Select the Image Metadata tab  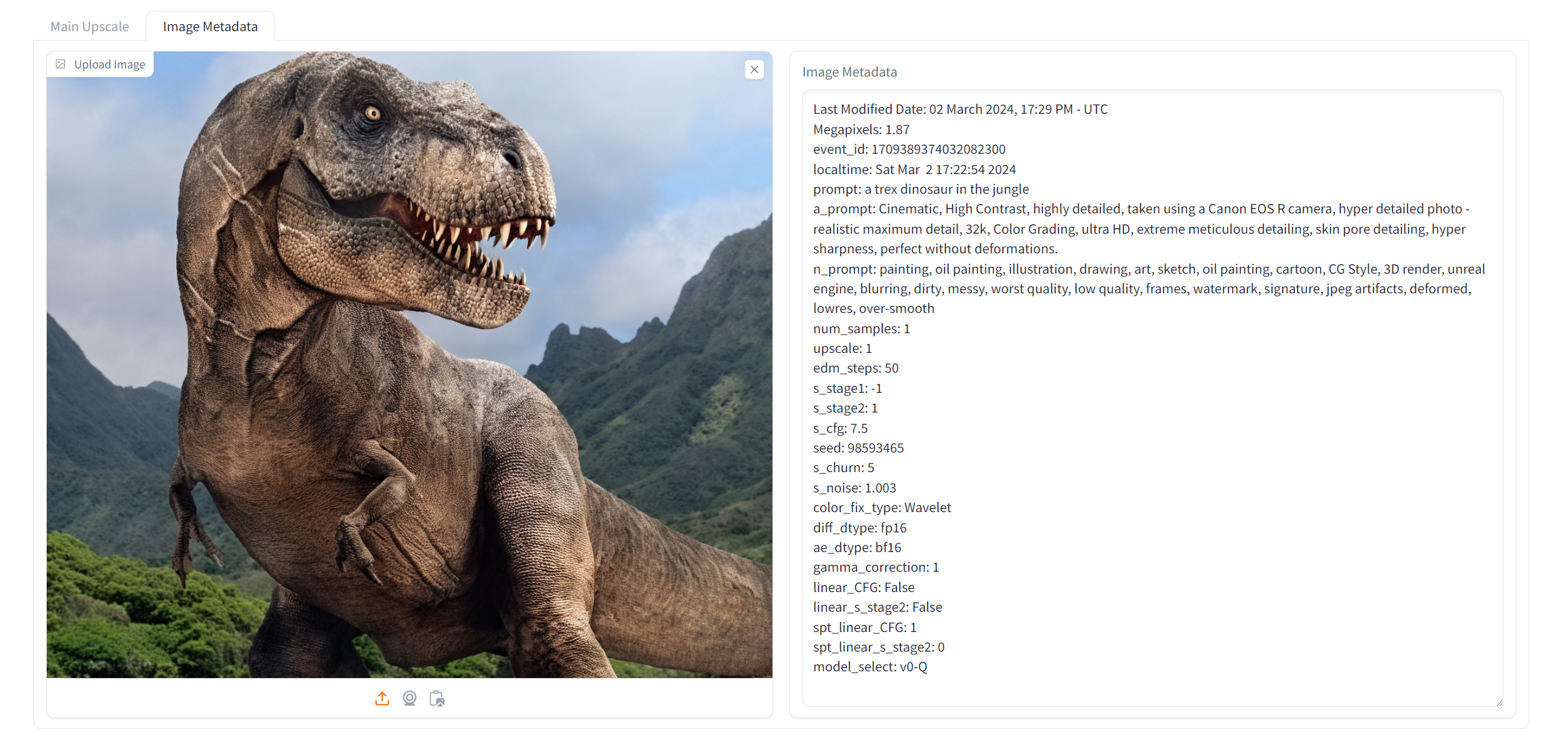click(210, 26)
